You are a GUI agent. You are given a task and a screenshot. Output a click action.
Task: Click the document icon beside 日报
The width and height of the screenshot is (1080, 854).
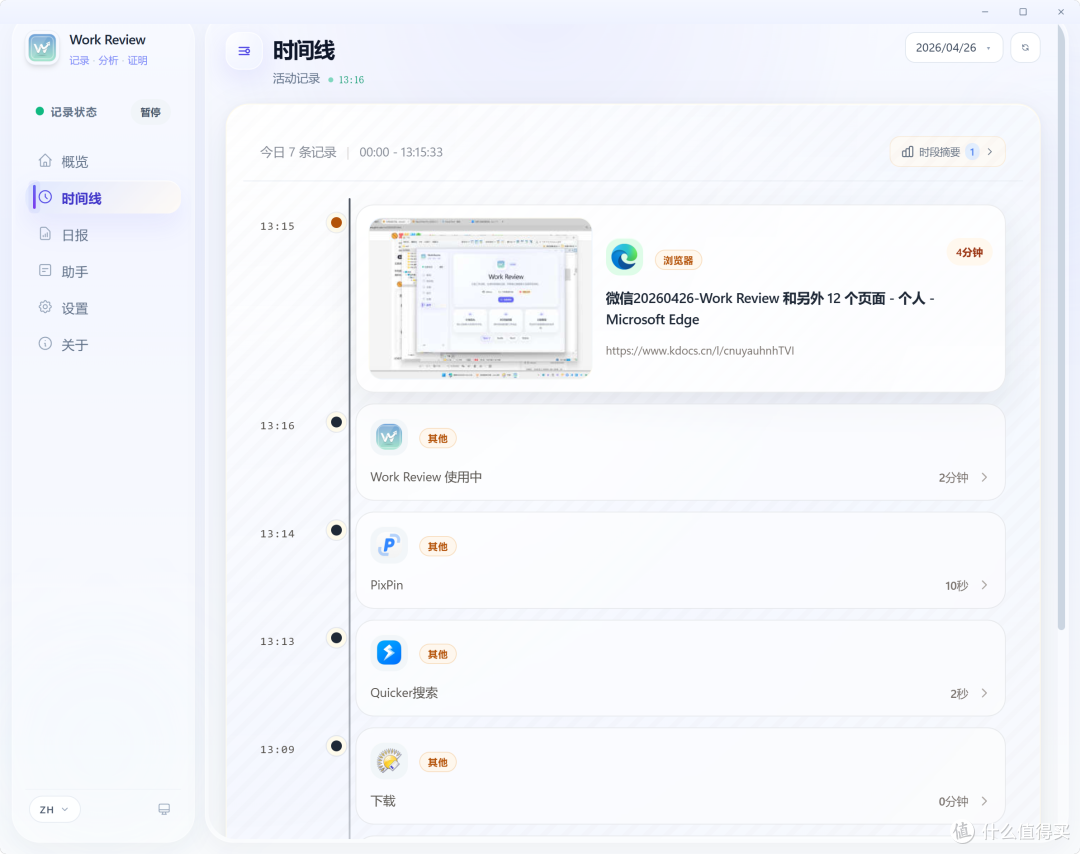point(45,233)
